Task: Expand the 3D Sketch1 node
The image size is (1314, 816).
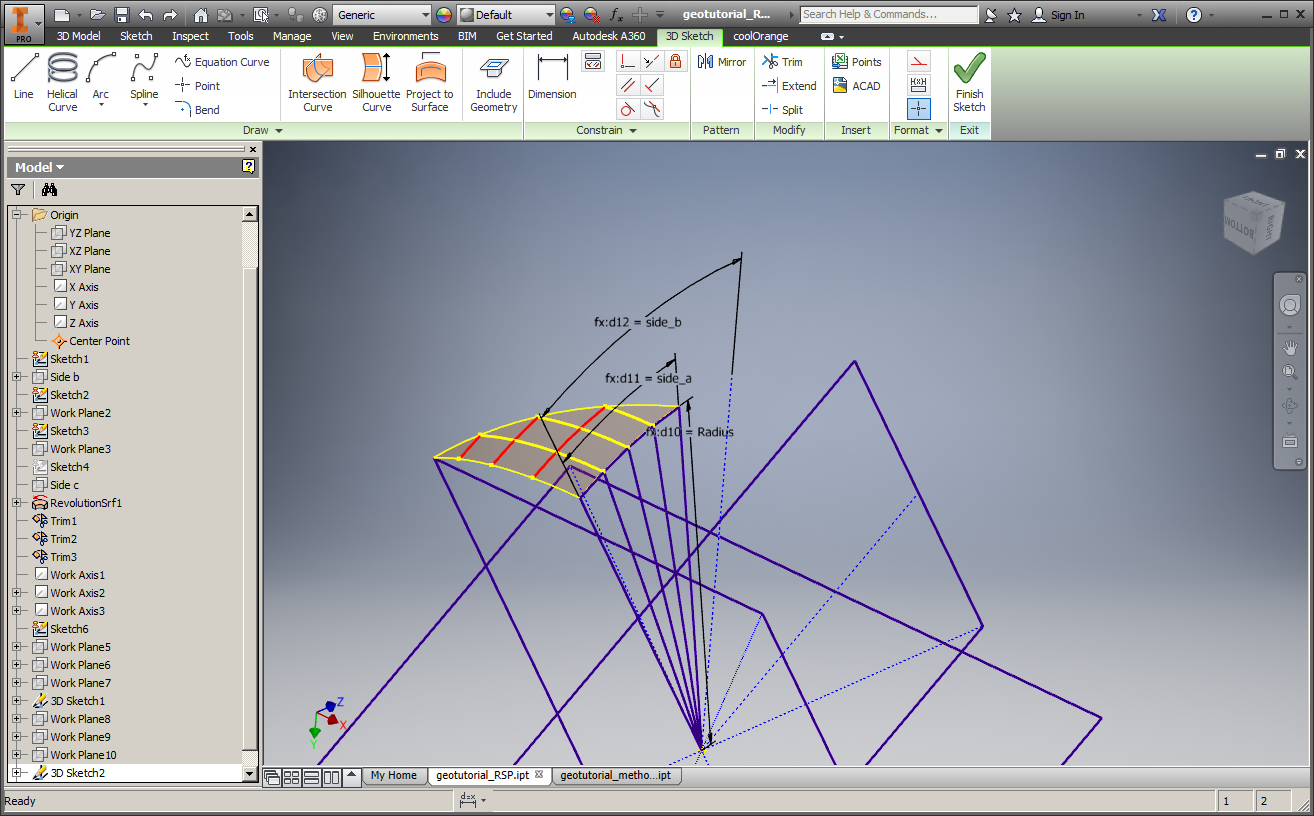Action: pyautogui.click(x=16, y=701)
